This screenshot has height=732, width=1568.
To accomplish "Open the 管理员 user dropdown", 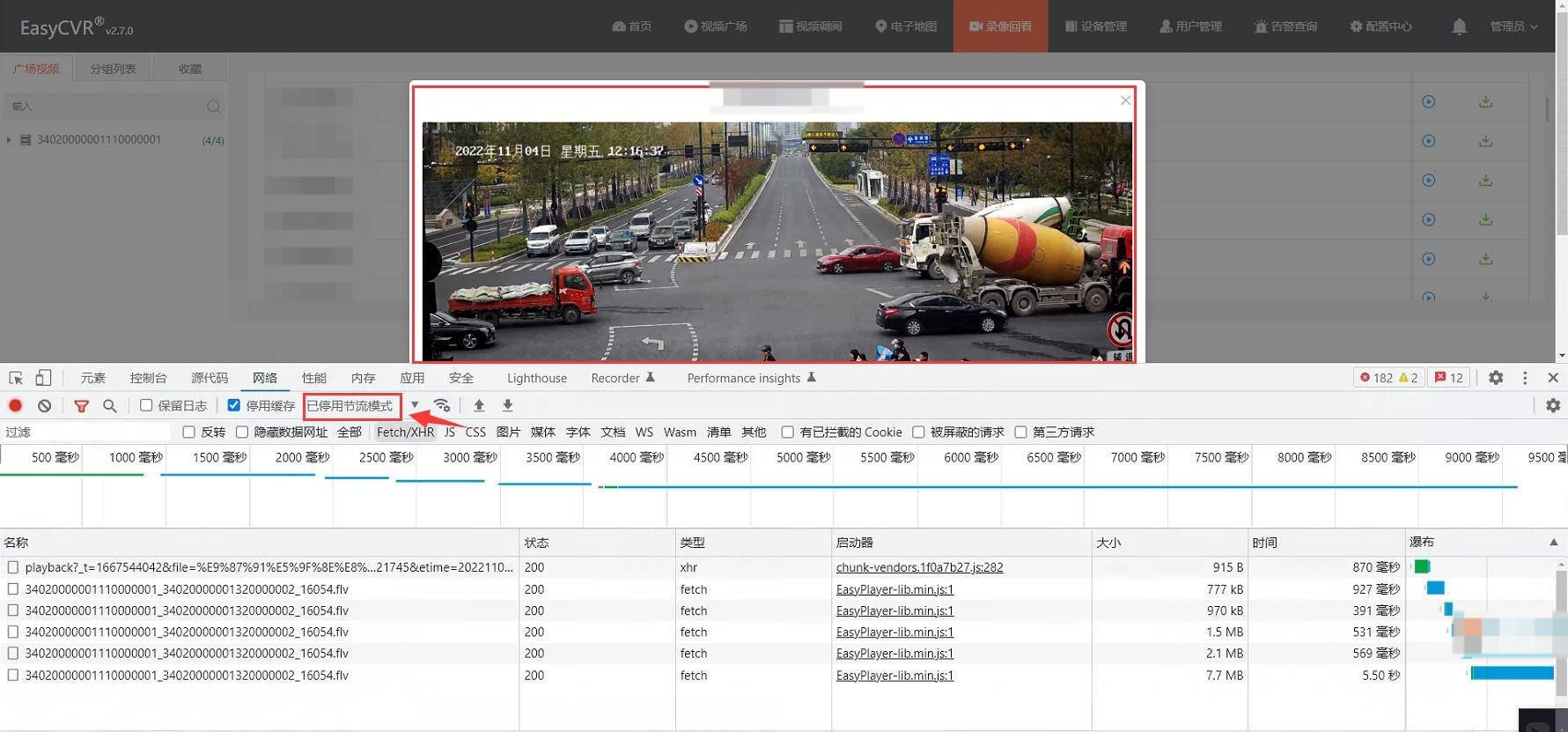I will pyautogui.click(x=1513, y=26).
